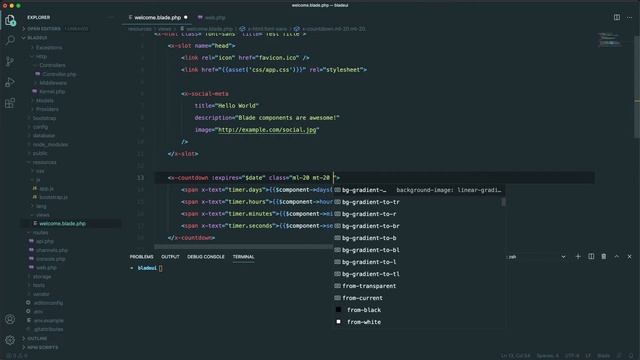Screen dimensions: 640x360
Task: Open the .env.example file
Action: pyautogui.click(x=49, y=320)
